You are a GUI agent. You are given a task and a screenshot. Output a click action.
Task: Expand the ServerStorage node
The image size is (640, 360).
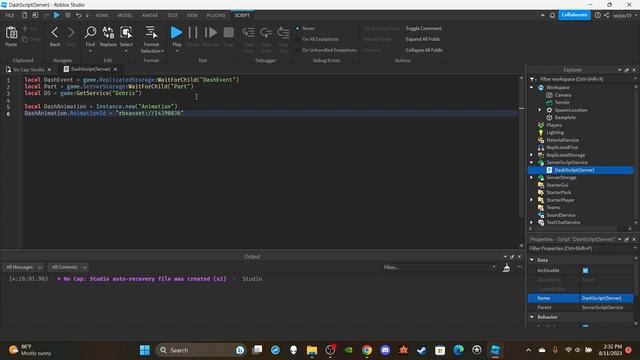click(531, 178)
